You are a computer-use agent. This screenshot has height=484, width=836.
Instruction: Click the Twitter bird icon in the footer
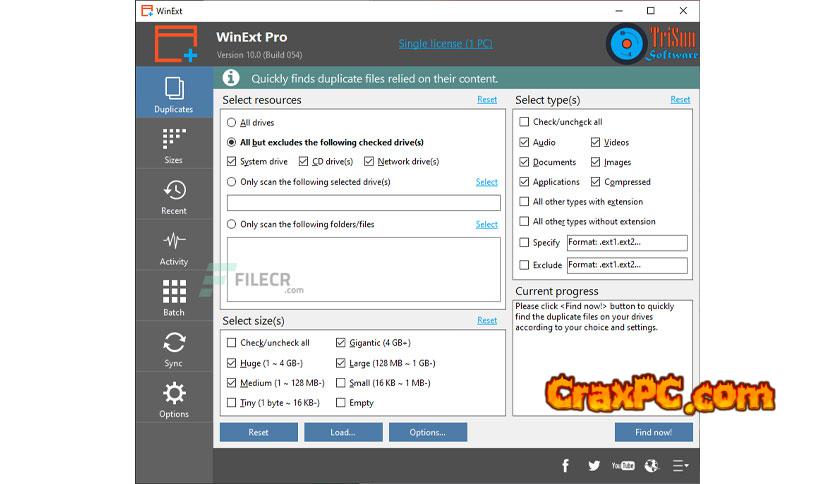(x=594, y=465)
